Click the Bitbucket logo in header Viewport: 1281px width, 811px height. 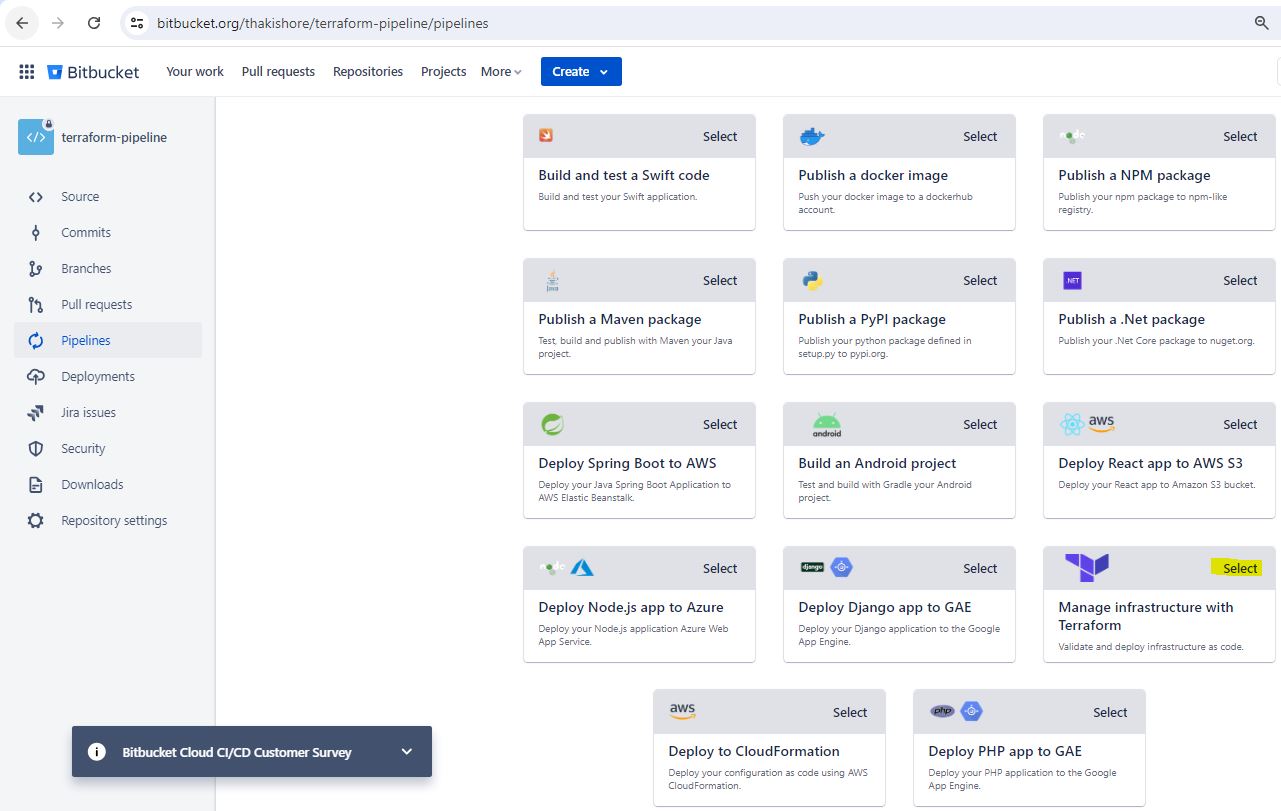(93, 72)
